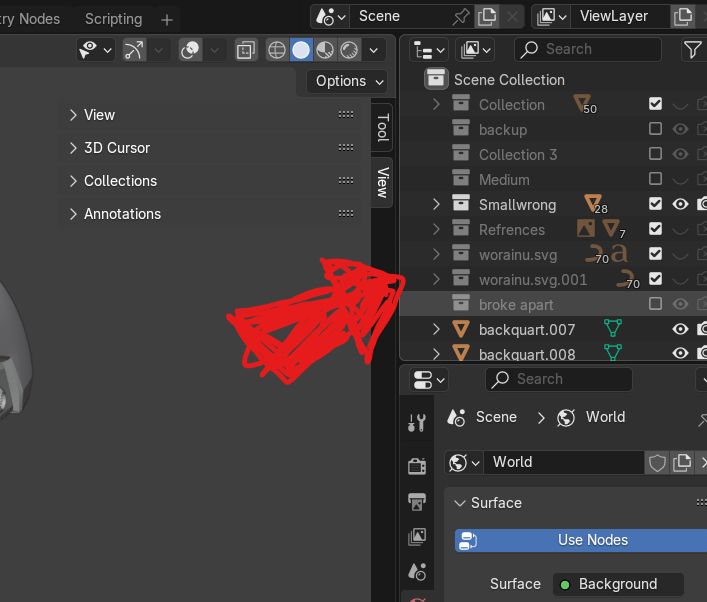Viewport: 707px width, 602px height.
Task: Open the View sidebar tab
Action: [382, 182]
